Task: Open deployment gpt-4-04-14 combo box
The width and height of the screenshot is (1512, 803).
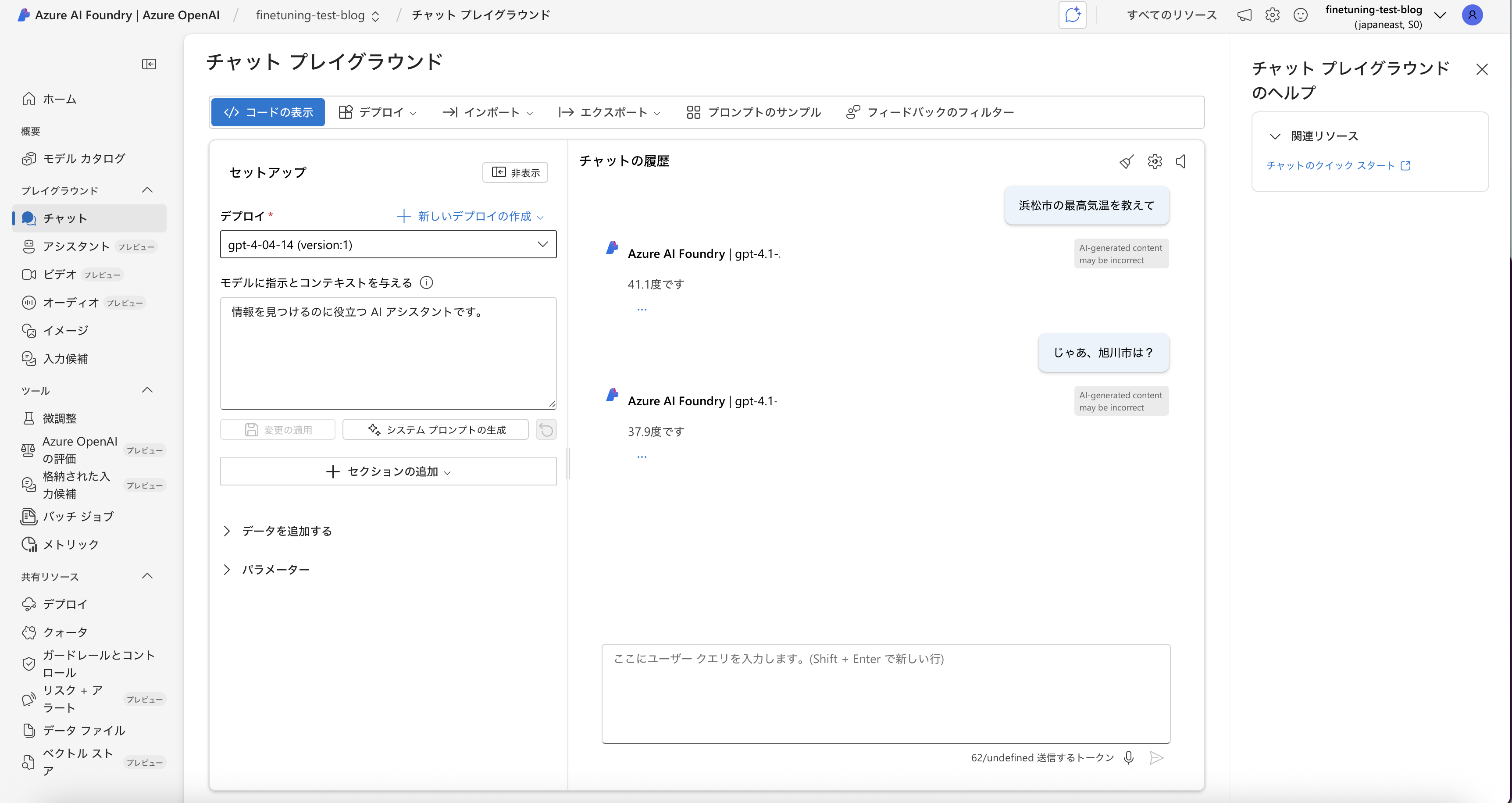Action: pyautogui.click(x=388, y=245)
